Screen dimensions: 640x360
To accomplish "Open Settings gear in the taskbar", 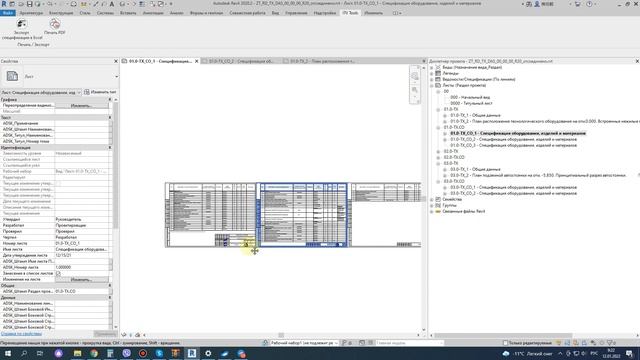I will click(208, 353).
